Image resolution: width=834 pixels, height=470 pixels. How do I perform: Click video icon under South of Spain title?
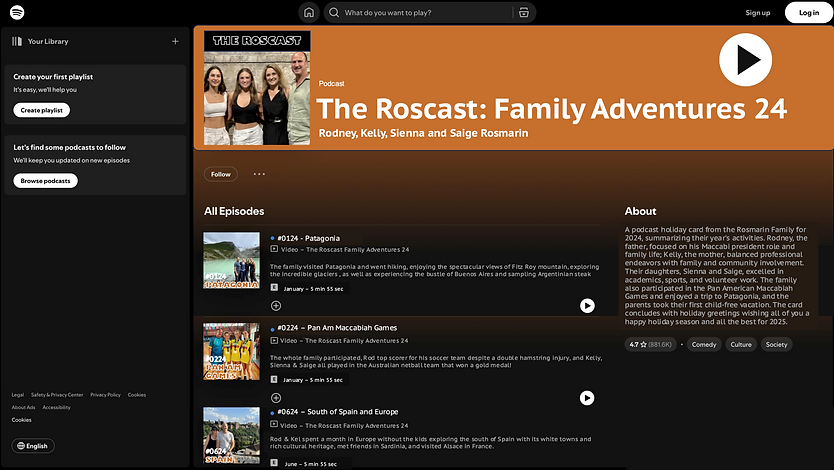click(x=274, y=424)
